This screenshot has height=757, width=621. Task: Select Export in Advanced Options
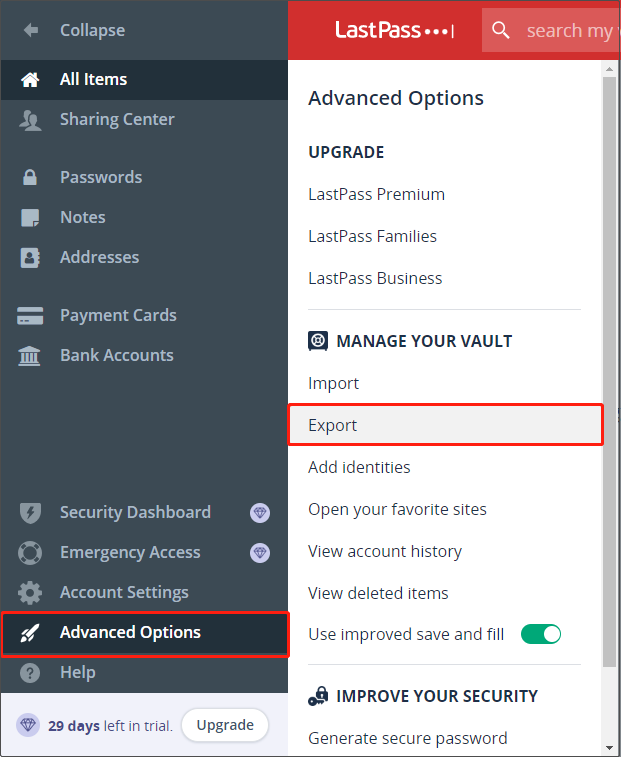[x=333, y=425]
